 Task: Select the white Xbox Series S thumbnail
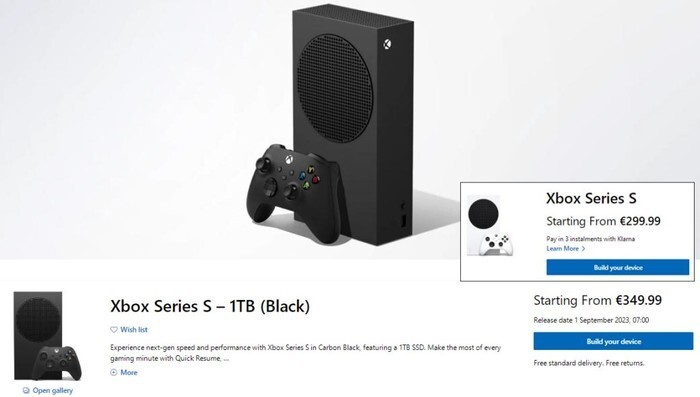[490, 226]
